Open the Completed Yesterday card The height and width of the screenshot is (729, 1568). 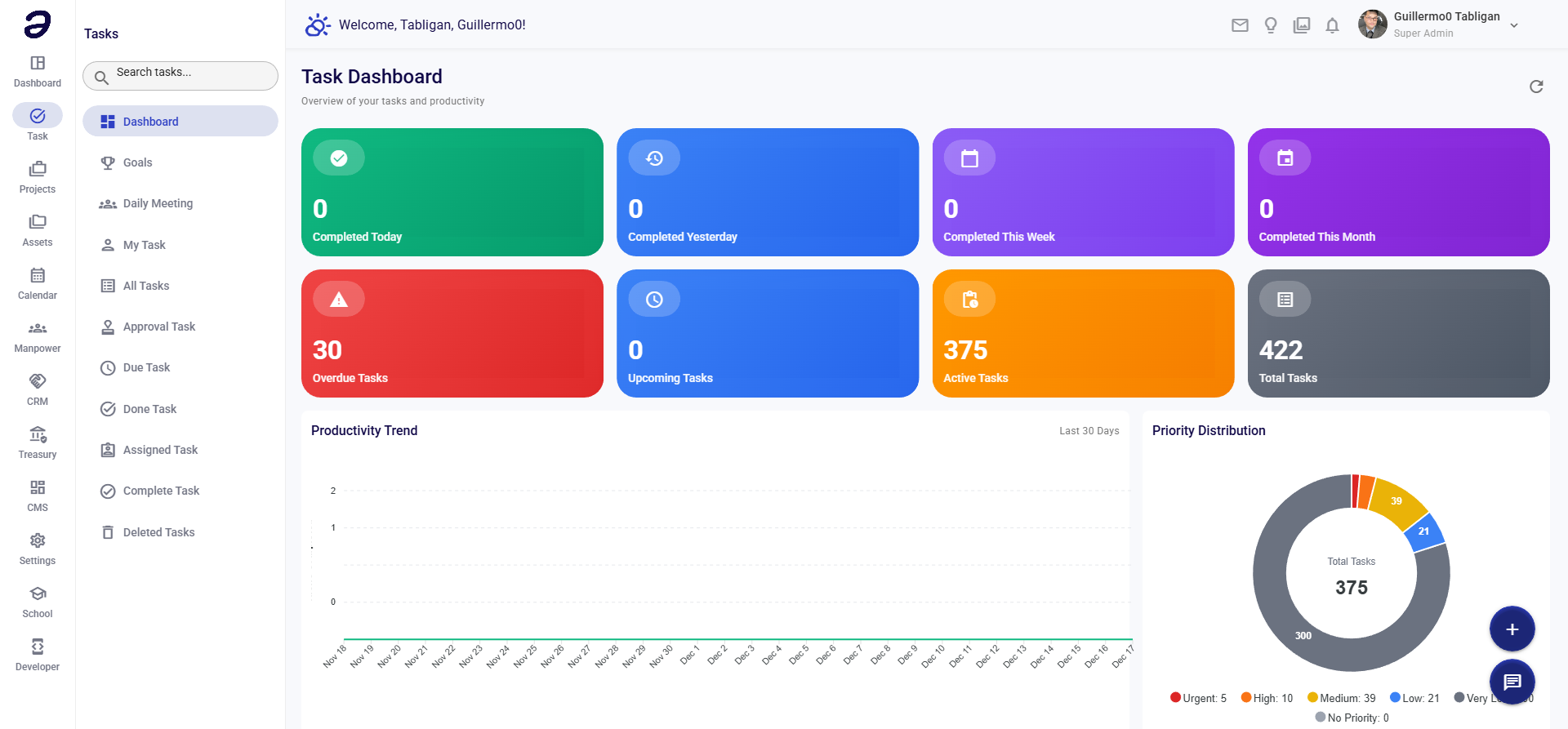tap(768, 192)
